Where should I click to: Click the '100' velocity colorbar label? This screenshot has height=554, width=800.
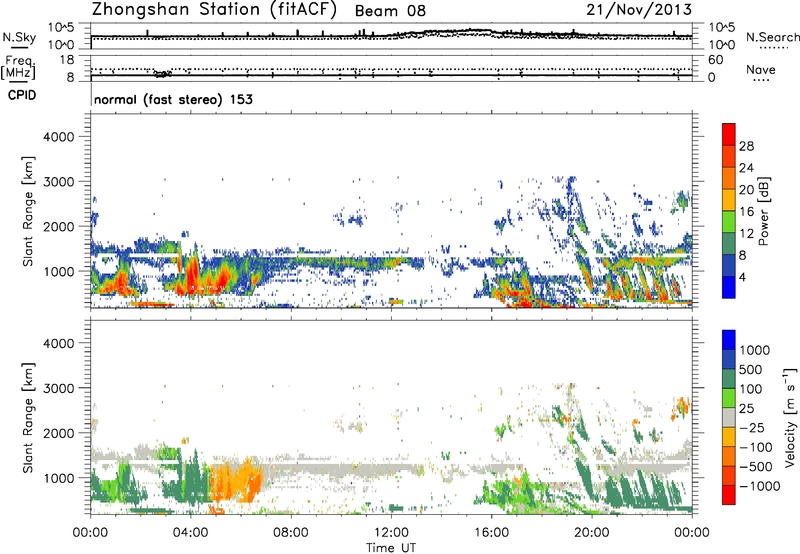tap(751, 389)
